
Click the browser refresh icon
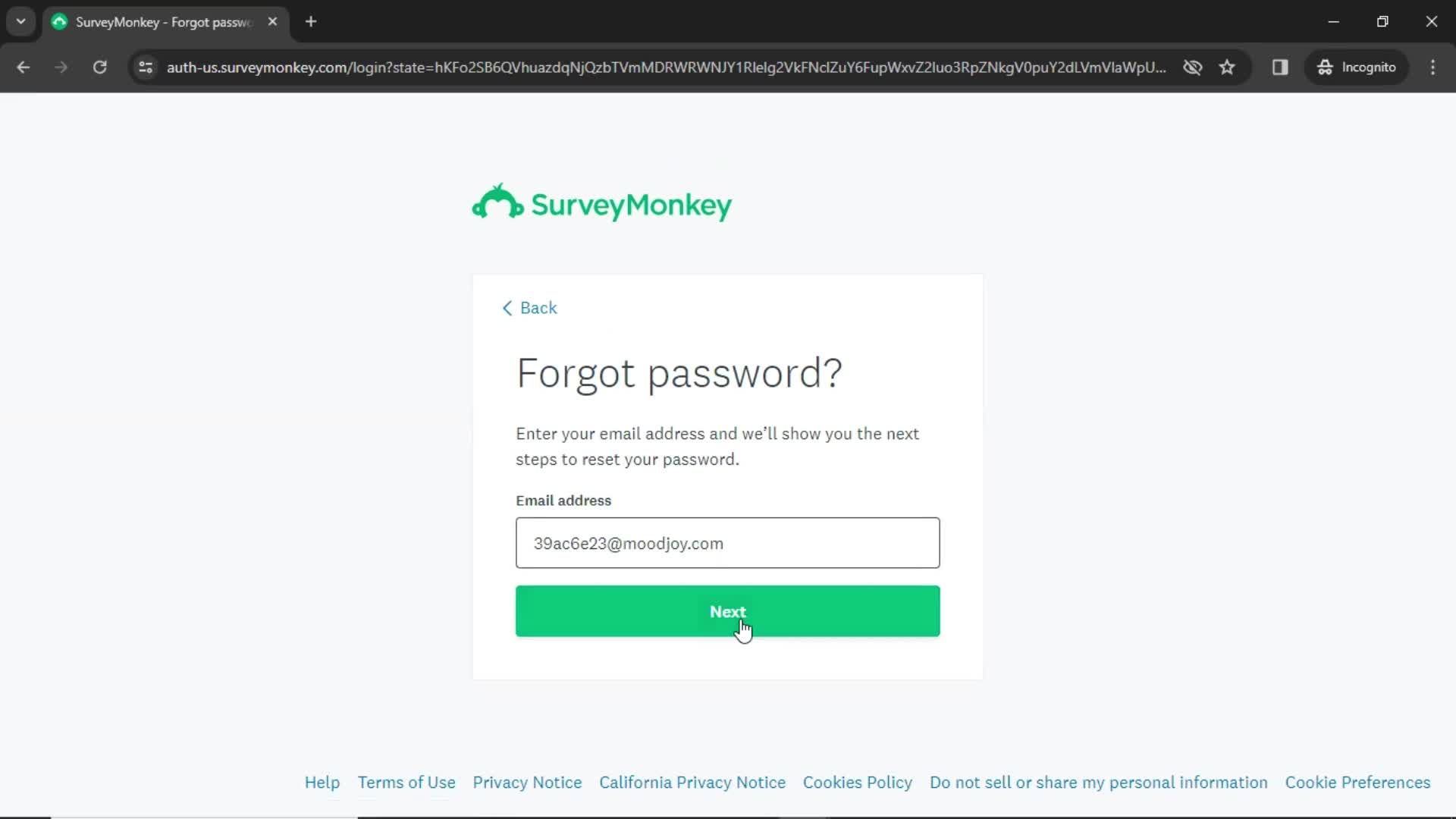tap(100, 68)
